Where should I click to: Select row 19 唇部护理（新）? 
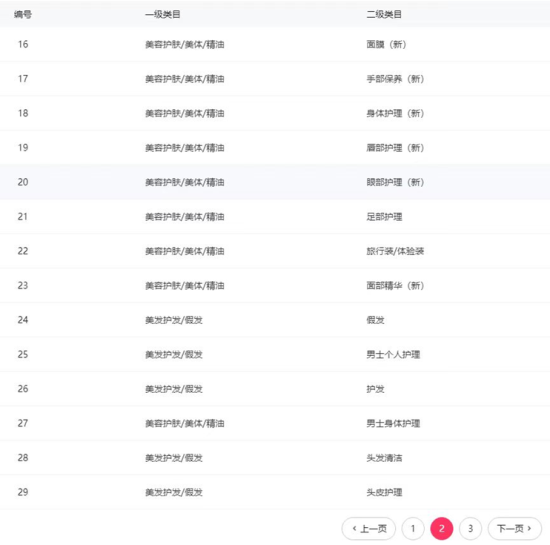coord(275,147)
